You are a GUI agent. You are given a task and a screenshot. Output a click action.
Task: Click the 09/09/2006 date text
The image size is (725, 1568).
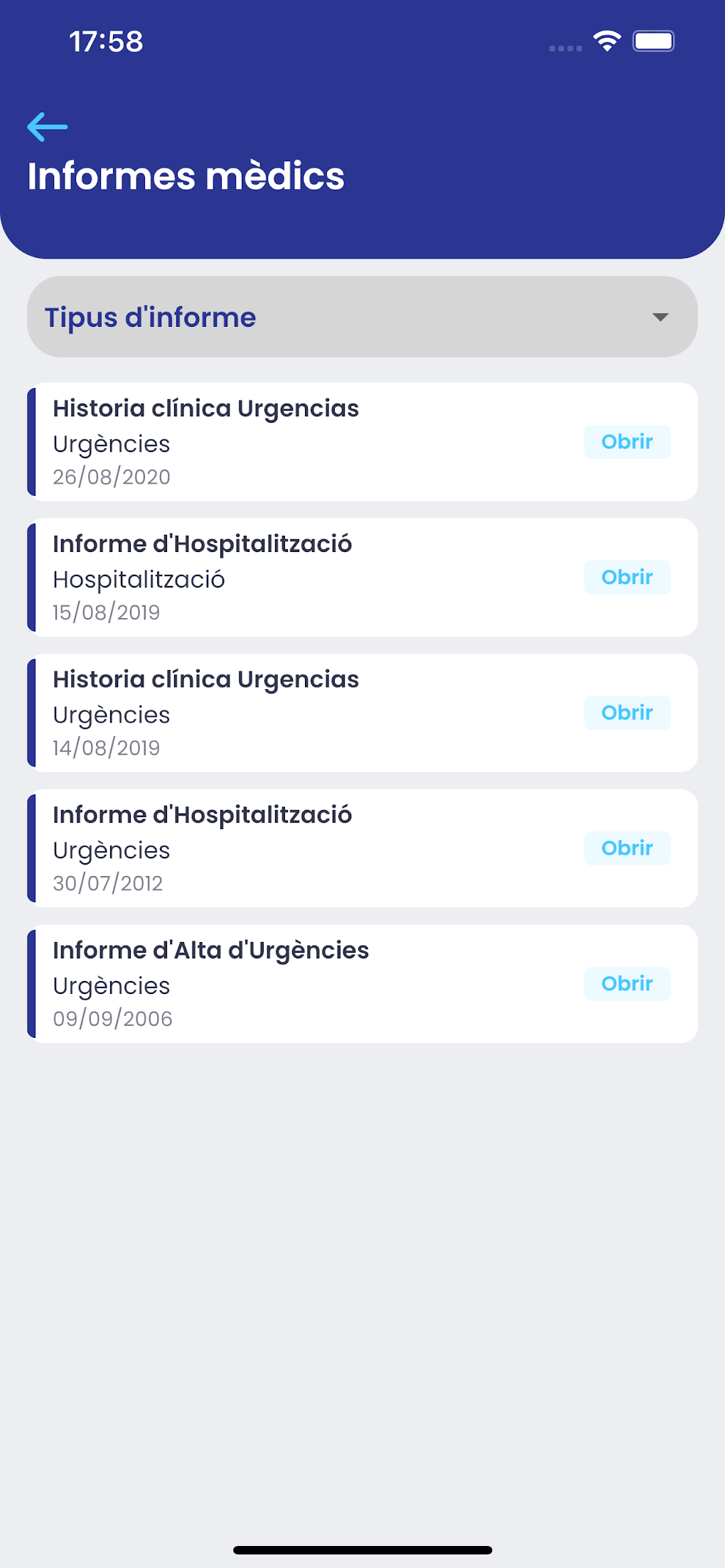pos(112,1019)
